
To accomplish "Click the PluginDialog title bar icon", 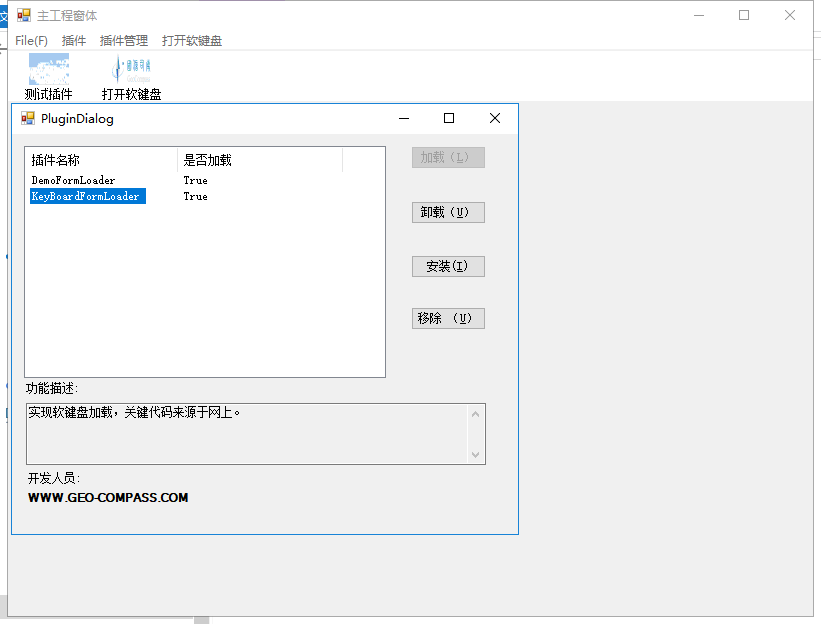I will pos(28,118).
